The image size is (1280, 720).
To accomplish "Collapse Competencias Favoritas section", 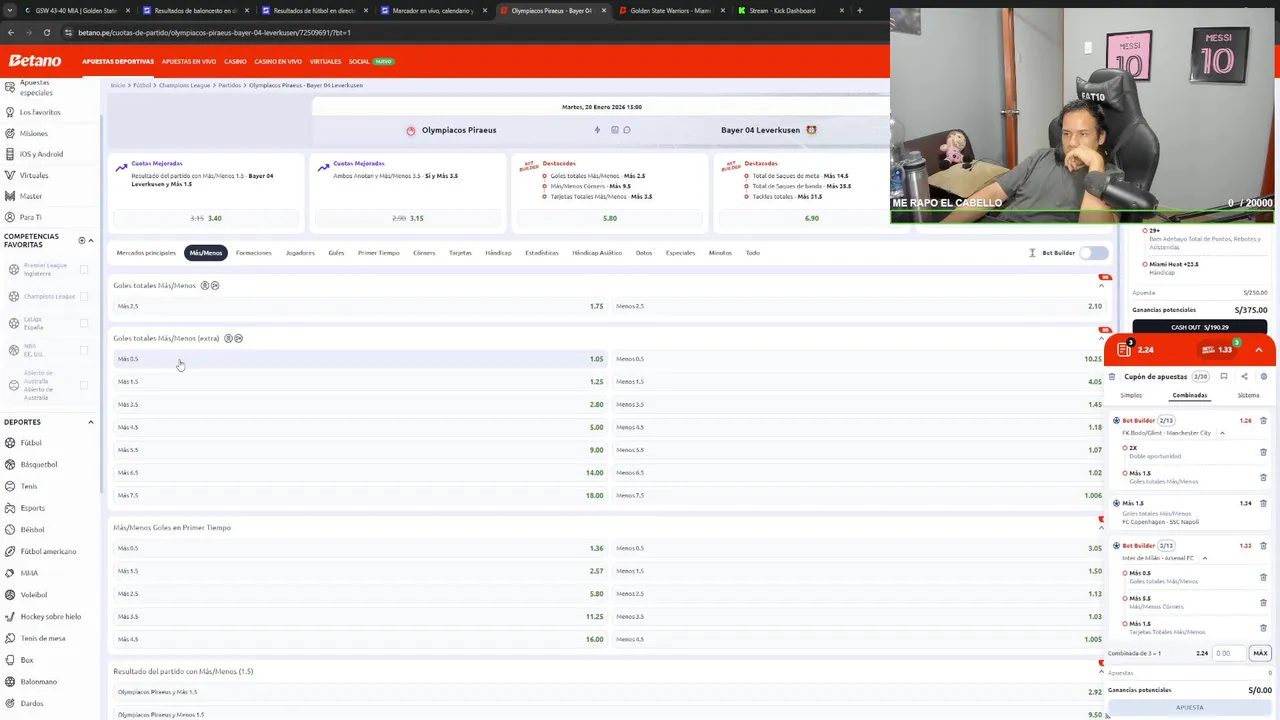I will [x=91, y=240].
